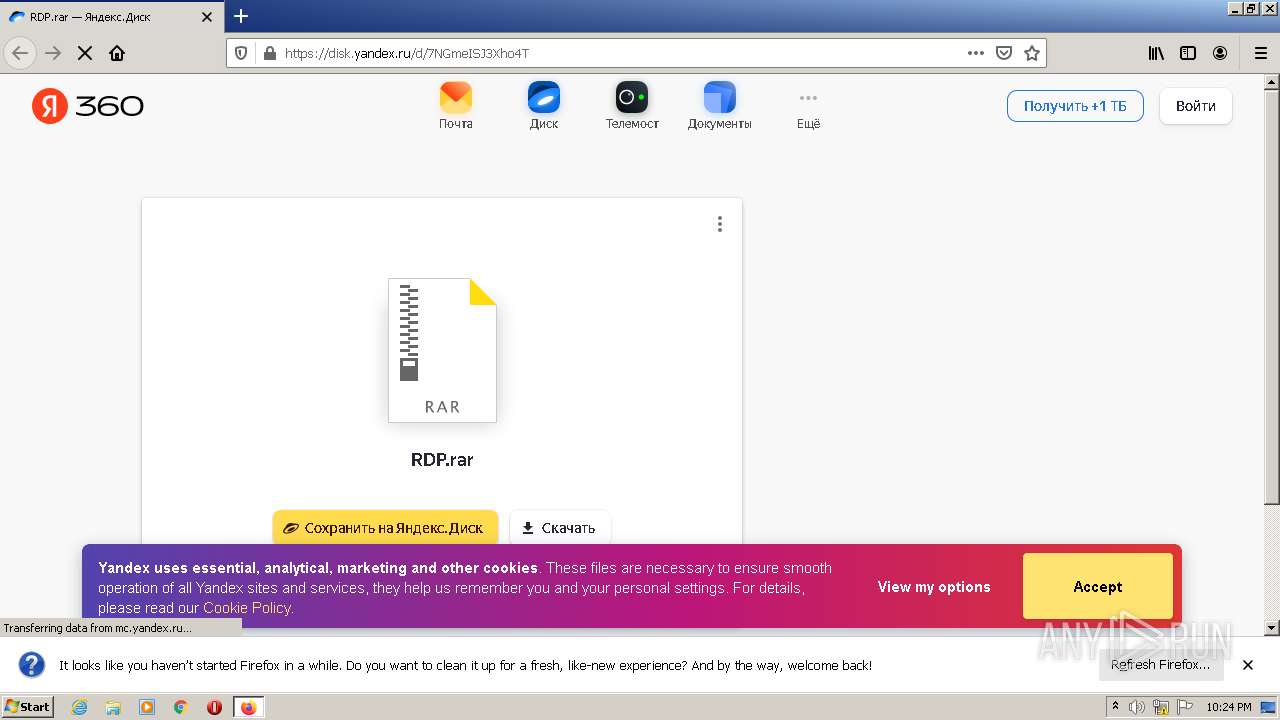This screenshot has height=720, width=1280.
Task: Click the 10:24 PM taskbar clock
Action: pos(1229,707)
